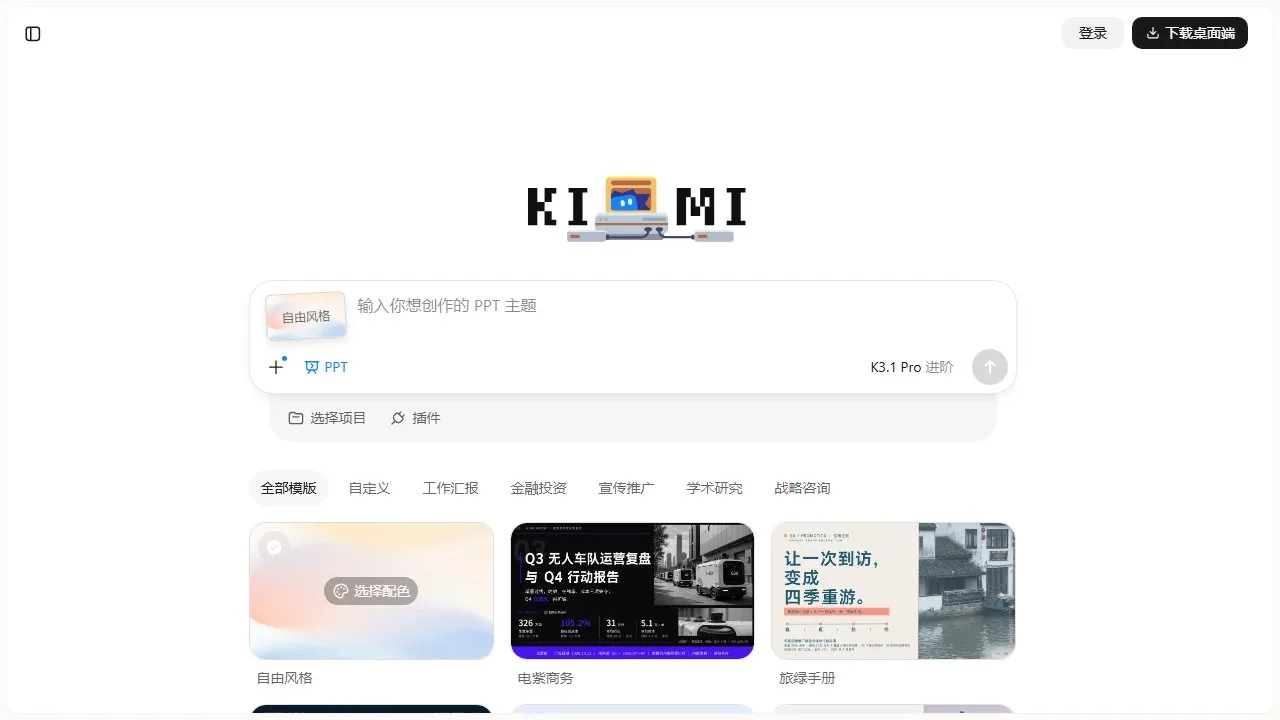Open the 选择项目 project picker
The image size is (1280, 720).
click(x=327, y=418)
